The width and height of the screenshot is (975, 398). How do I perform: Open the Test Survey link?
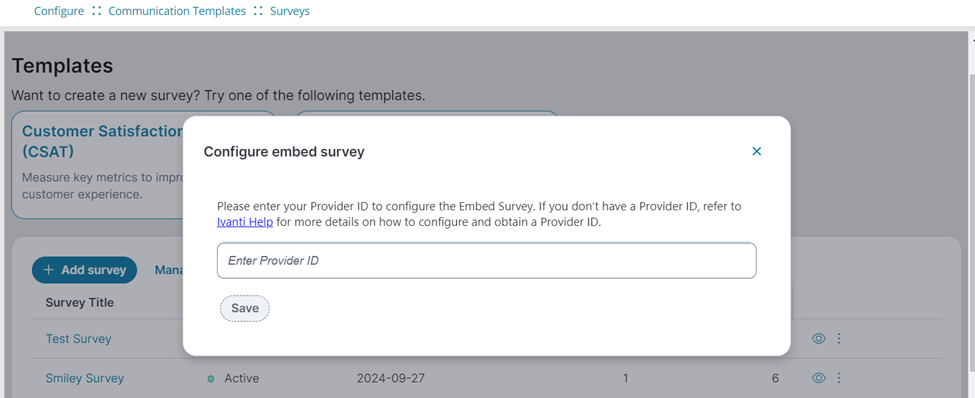tap(78, 339)
